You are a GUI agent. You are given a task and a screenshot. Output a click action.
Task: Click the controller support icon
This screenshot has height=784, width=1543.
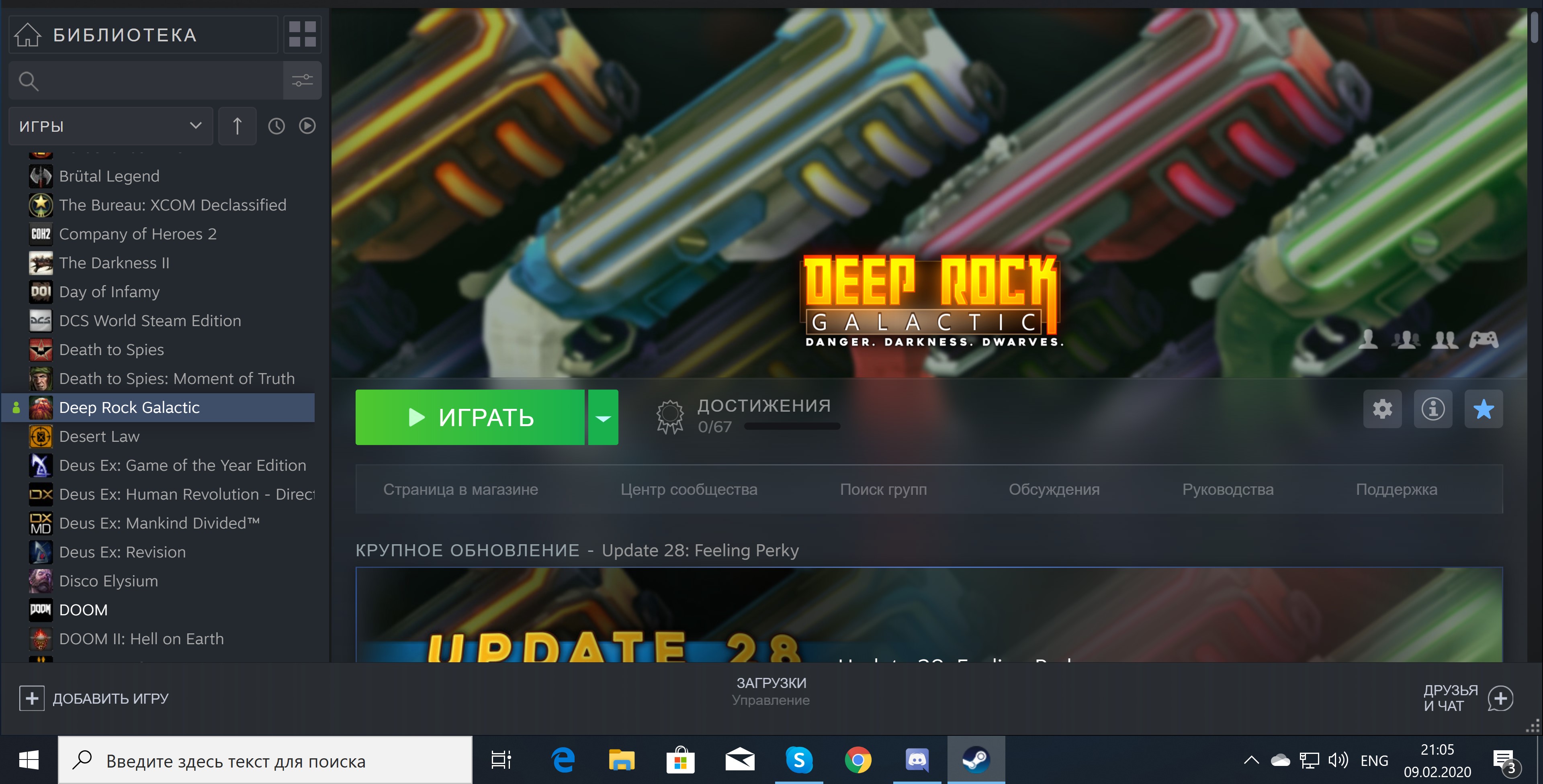1484,340
